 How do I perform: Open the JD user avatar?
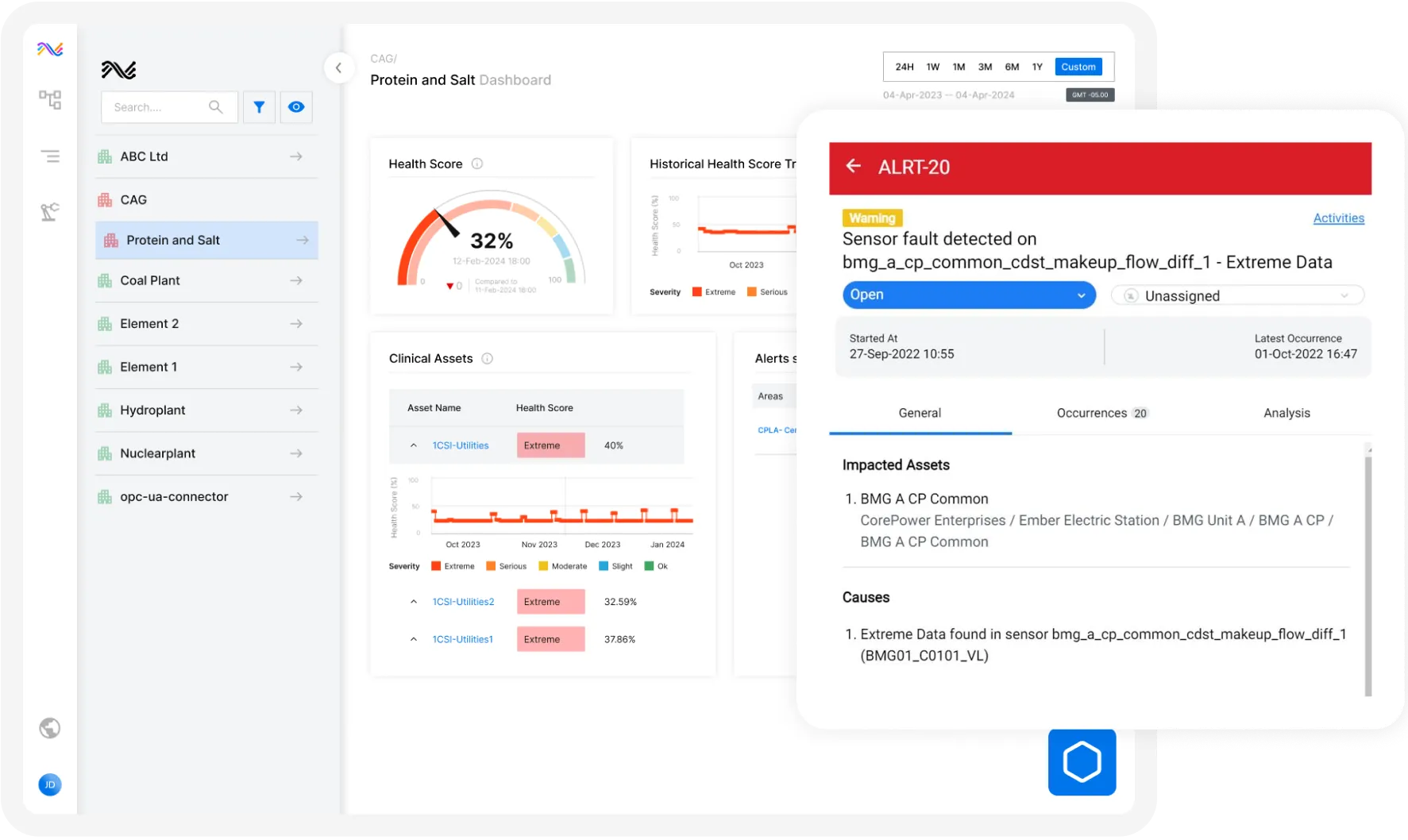click(50, 784)
